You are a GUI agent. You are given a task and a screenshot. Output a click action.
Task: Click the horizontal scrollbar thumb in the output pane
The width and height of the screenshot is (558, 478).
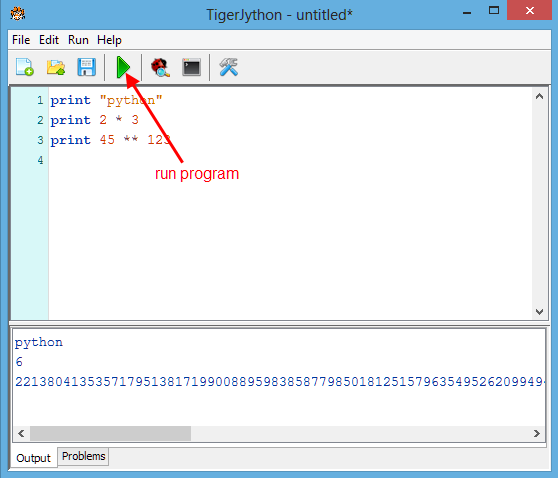tap(110, 433)
